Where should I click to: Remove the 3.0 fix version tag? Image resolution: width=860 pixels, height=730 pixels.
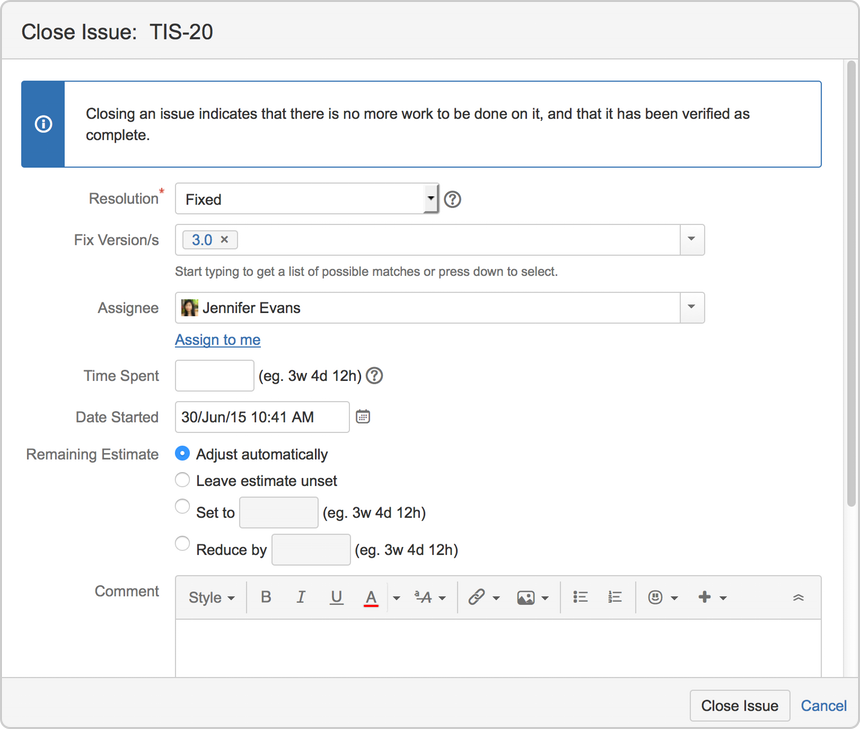coord(224,240)
